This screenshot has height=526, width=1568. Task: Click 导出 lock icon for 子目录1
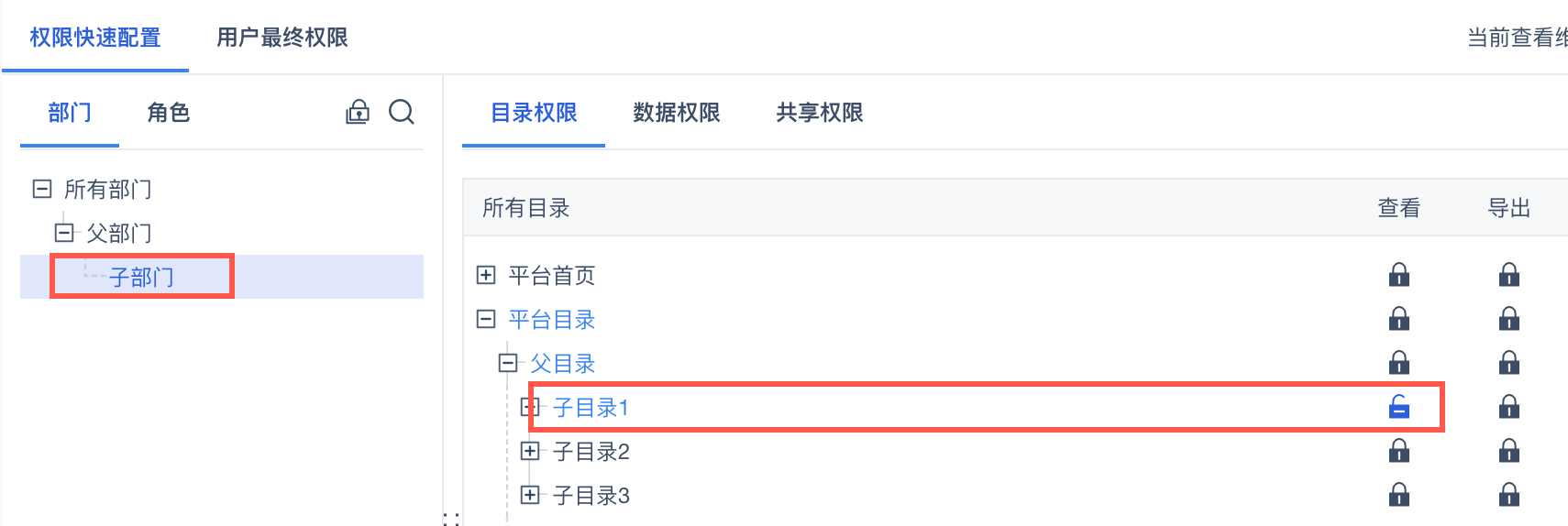click(1509, 407)
